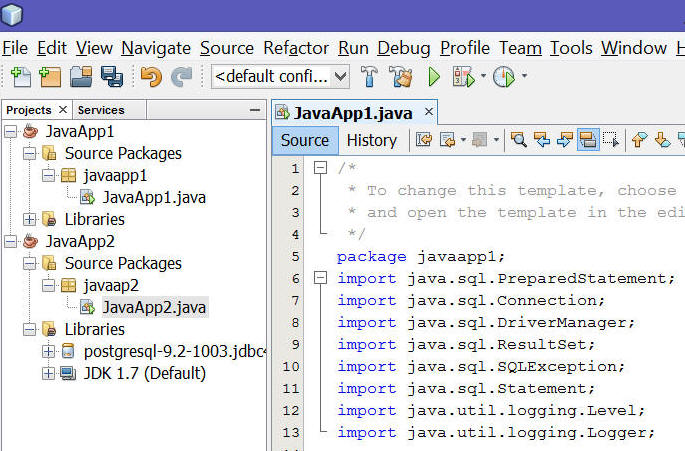Image resolution: width=685 pixels, height=451 pixels.
Task: Select JavaApp2.java in project tree
Action: pyautogui.click(x=153, y=308)
